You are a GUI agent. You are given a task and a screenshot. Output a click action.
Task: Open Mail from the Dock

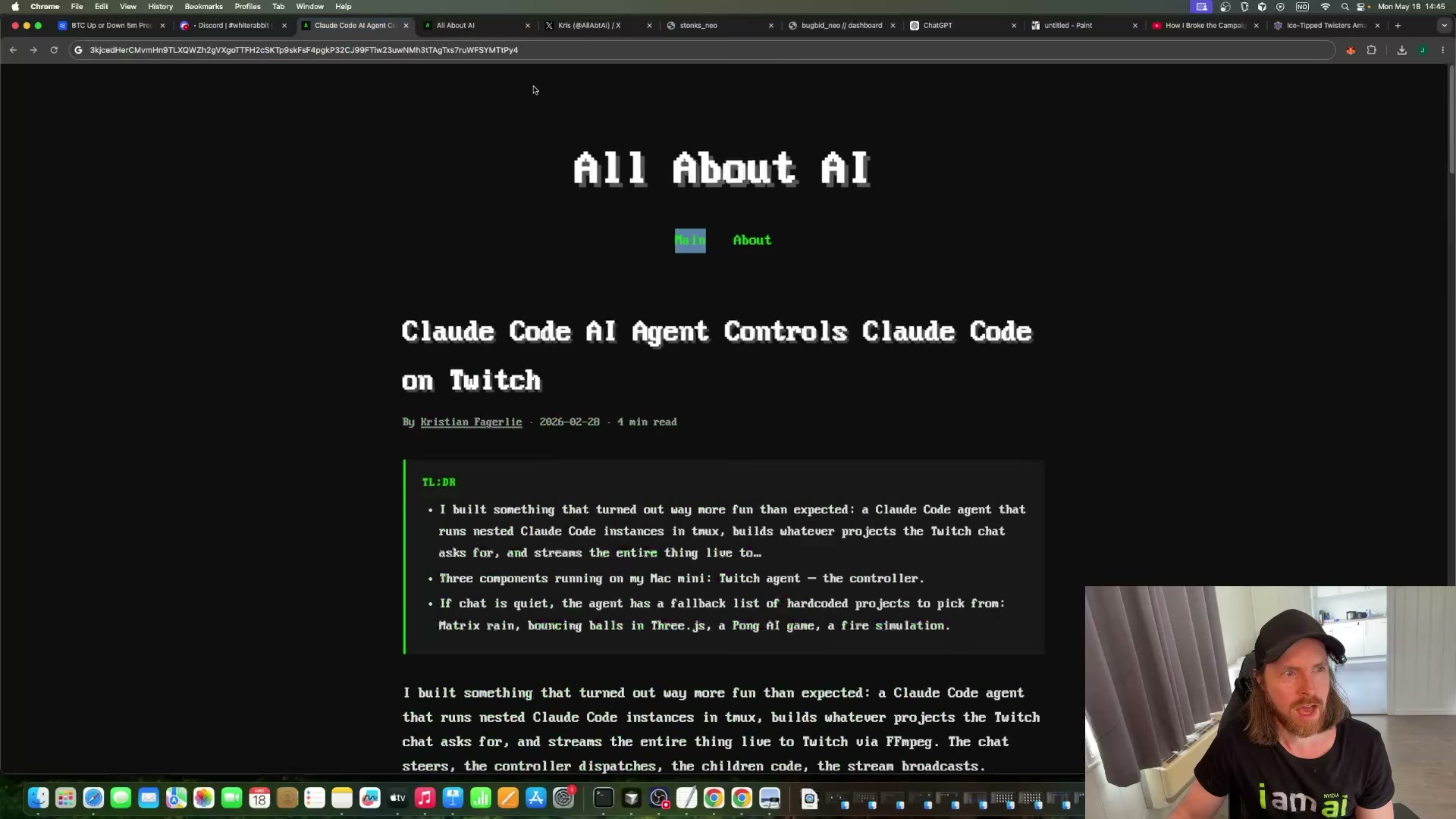coord(149,798)
